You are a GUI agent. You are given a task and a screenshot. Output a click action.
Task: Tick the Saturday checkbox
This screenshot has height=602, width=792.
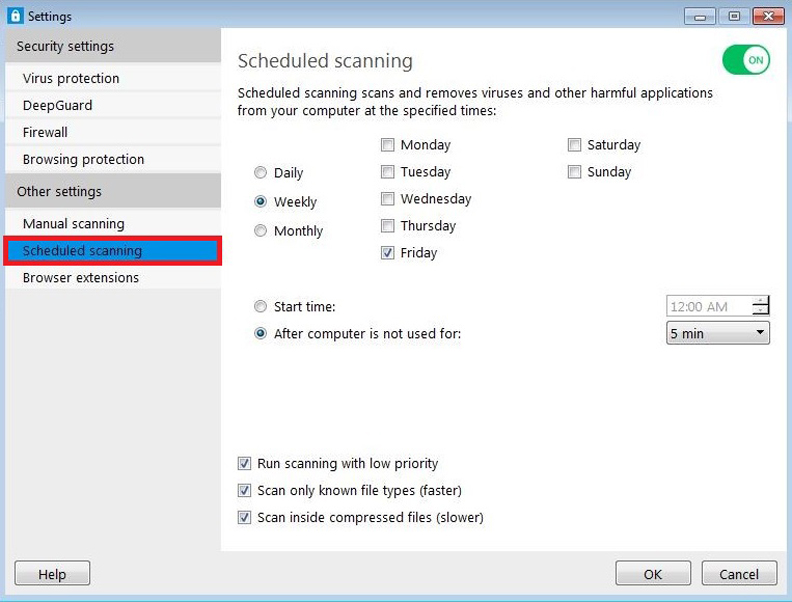[575, 145]
